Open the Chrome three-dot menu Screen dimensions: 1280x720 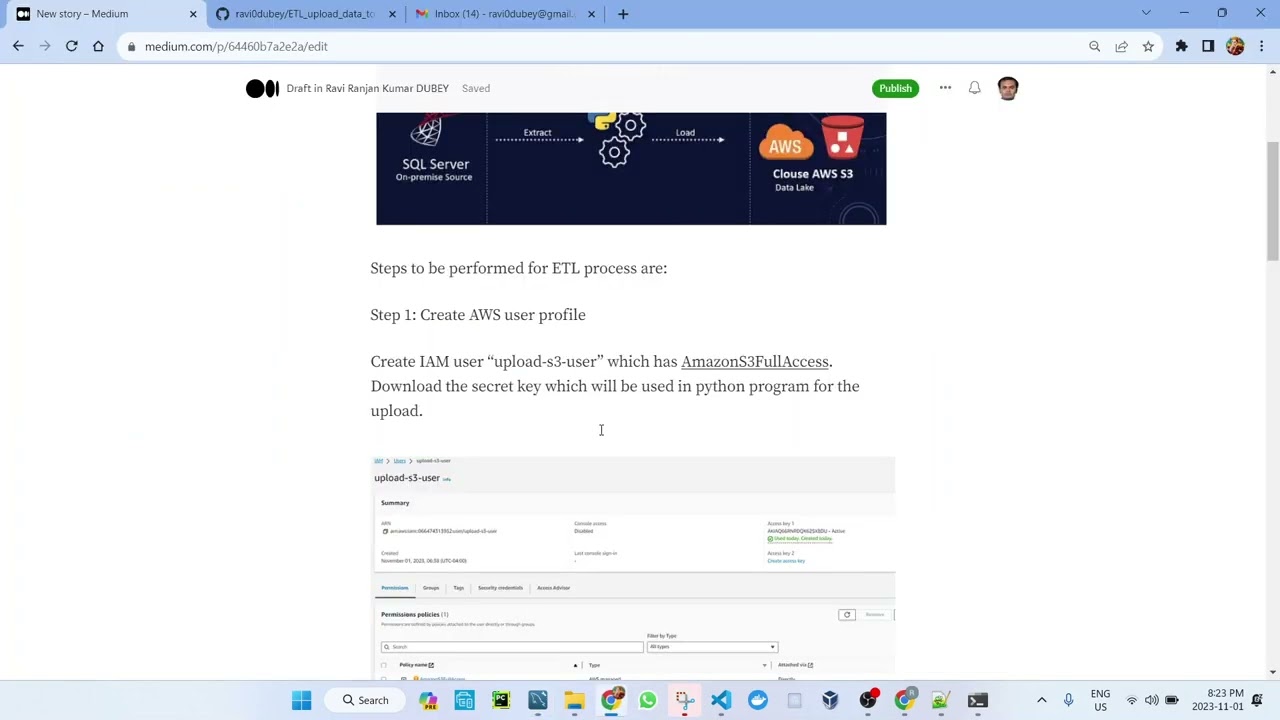coord(1262,46)
